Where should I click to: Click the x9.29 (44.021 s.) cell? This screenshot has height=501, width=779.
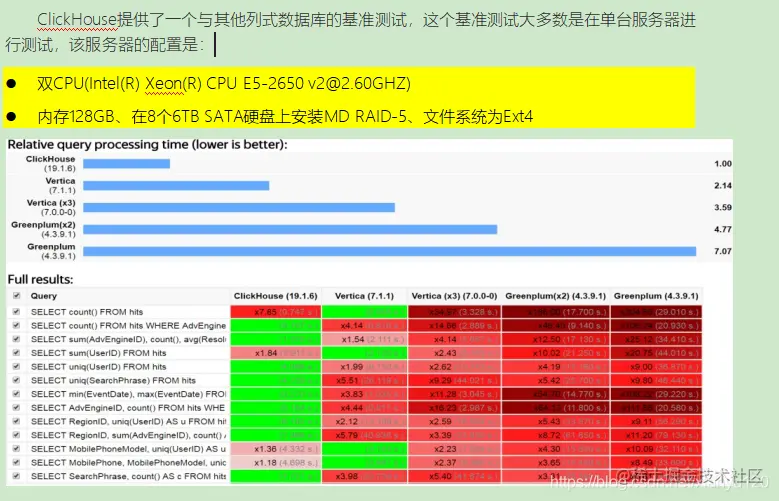pyautogui.click(x=454, y=380)
